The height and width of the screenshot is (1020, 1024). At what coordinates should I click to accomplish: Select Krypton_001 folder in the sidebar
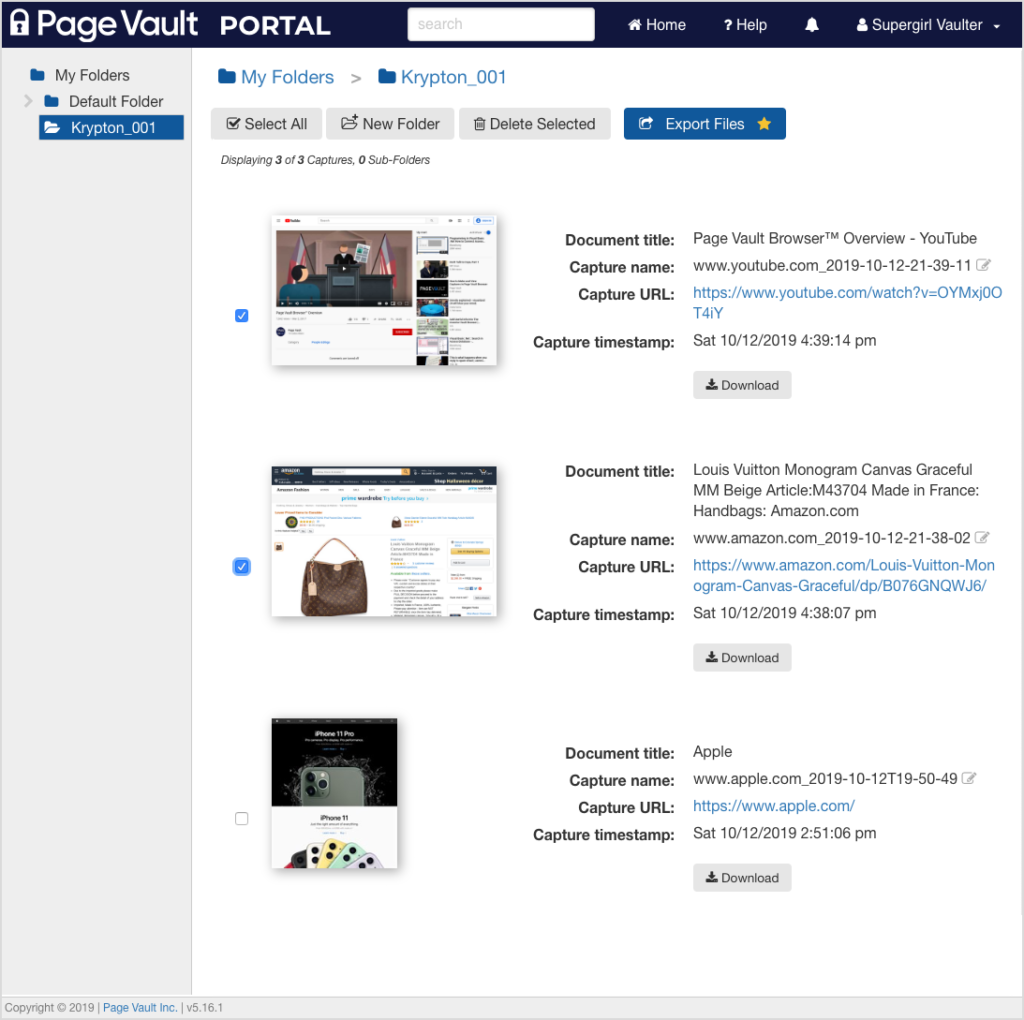(111, 127)
